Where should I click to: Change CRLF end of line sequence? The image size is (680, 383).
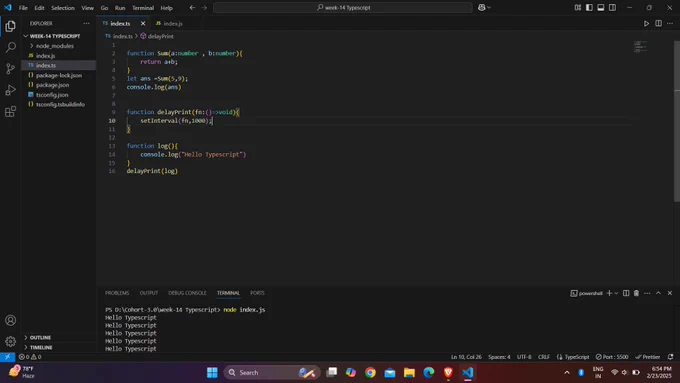click(x=544, y=357)
